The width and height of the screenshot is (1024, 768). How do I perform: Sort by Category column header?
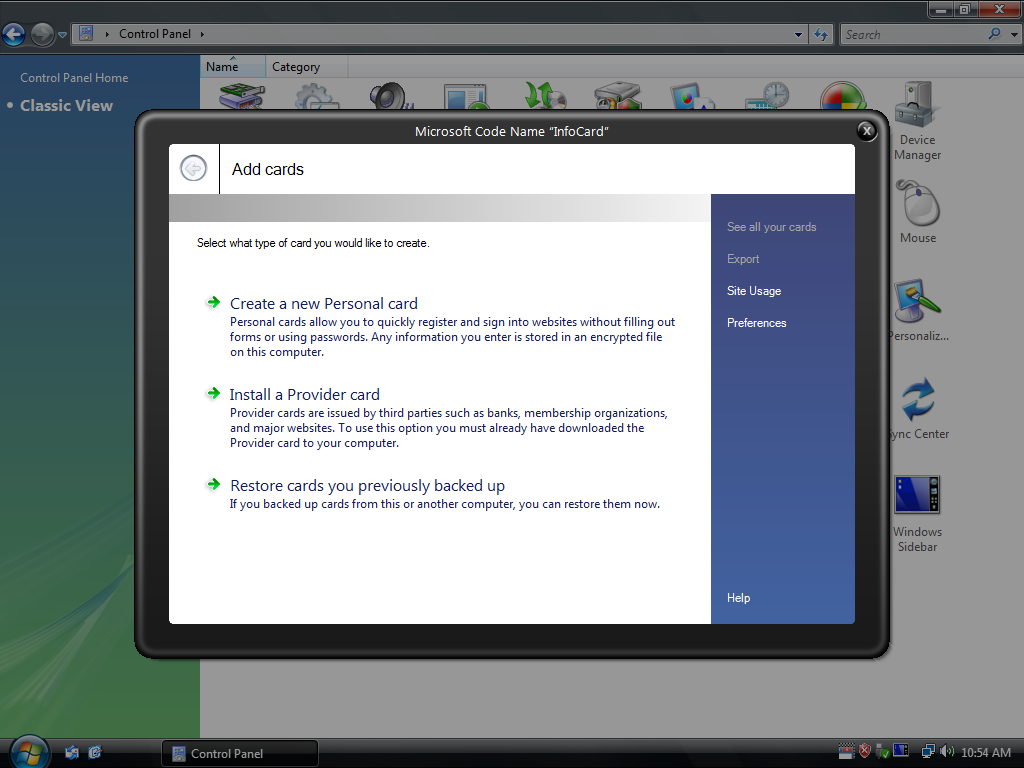306,67
